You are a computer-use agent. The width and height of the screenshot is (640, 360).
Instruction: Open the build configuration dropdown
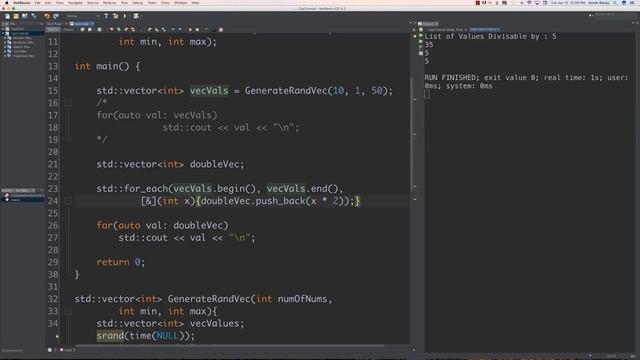point(83,16)
